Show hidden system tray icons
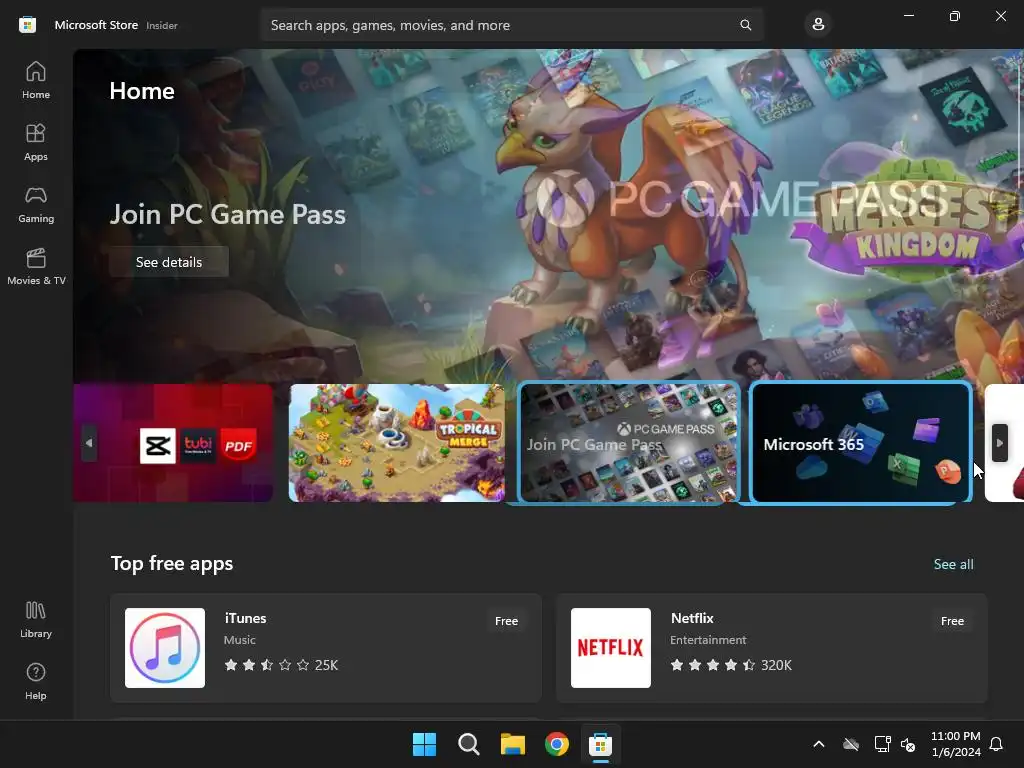The image size is (1024, 768). click(818, 744)
